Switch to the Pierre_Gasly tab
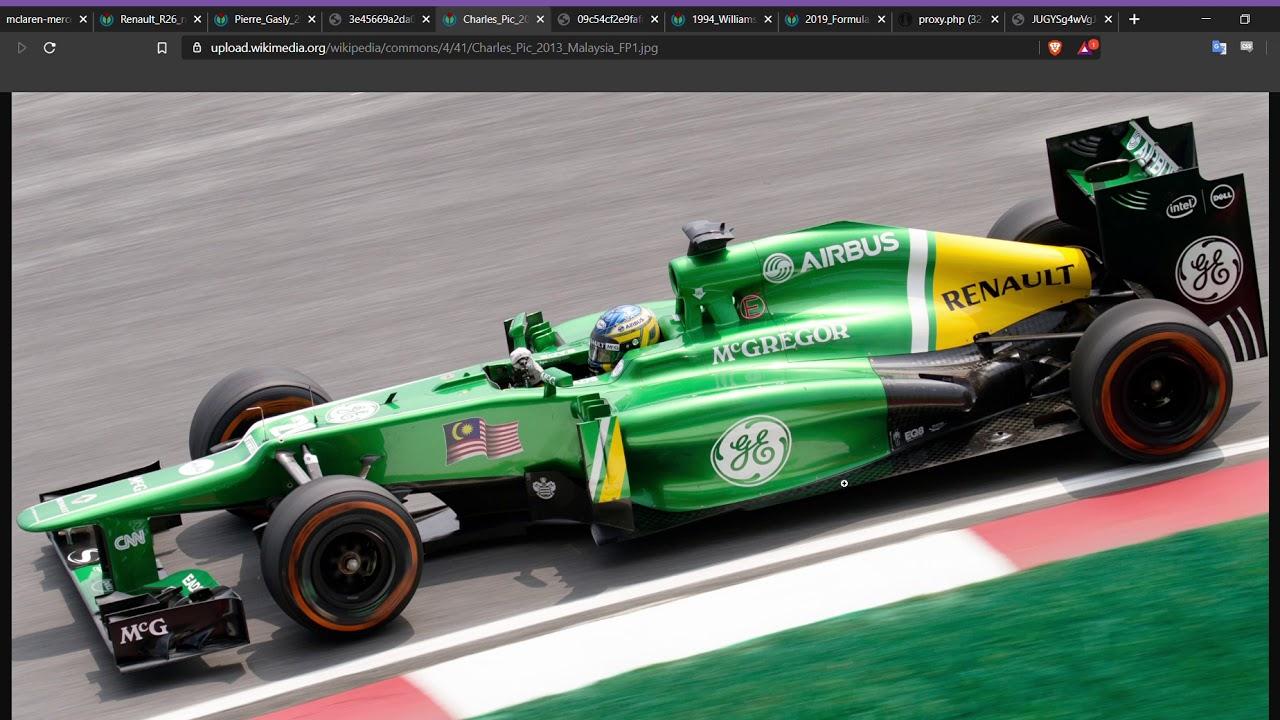The image size is (1280, 720). 264,19
